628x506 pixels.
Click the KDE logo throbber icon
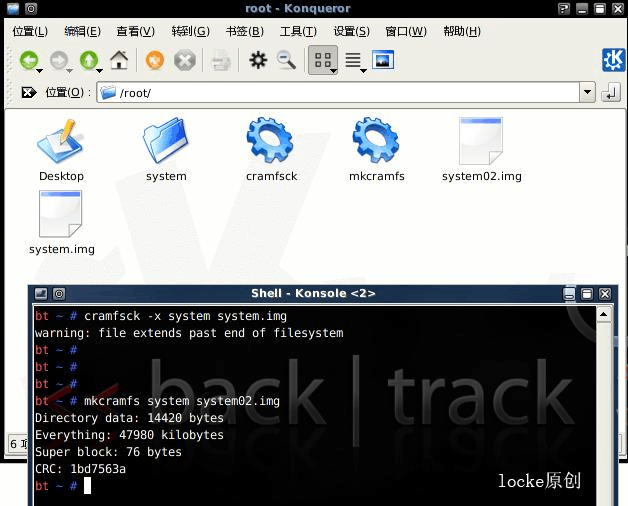pos(614,60)
